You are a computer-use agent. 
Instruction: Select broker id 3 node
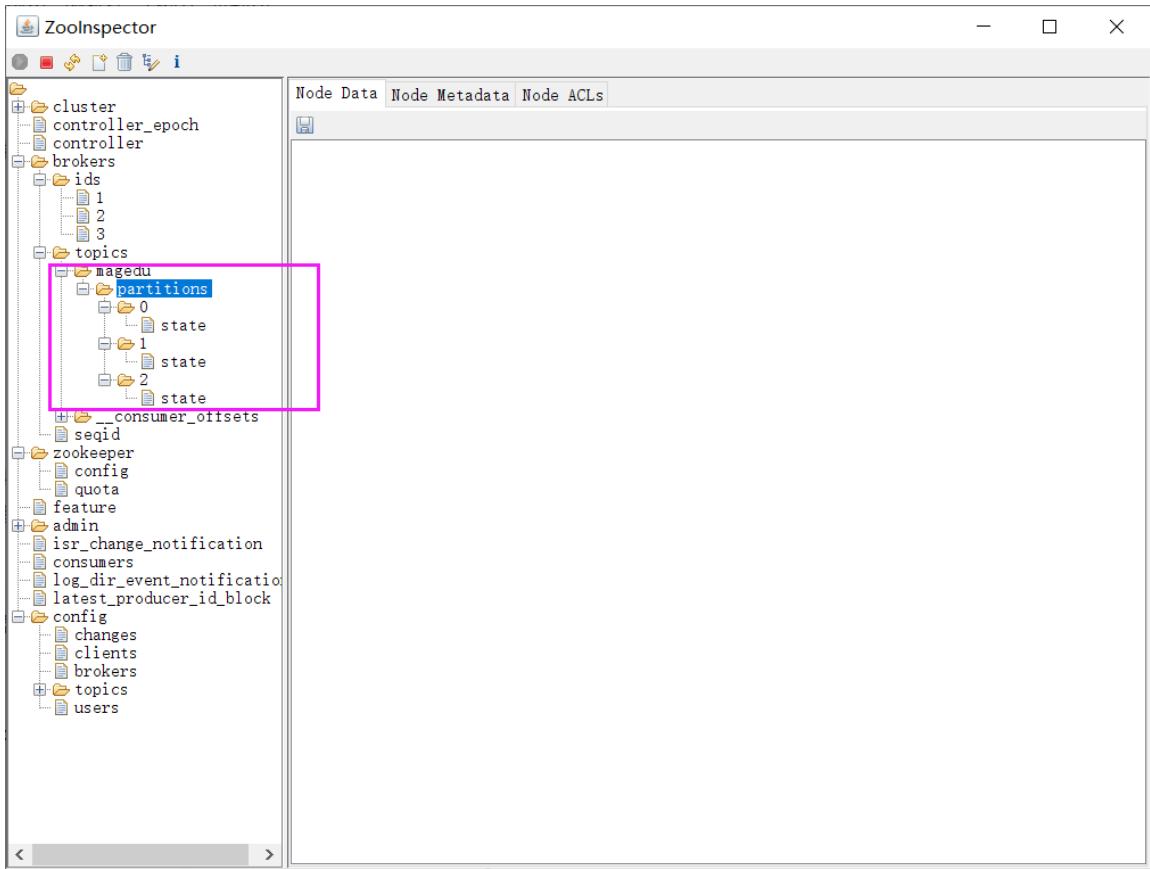[x=100, y=235]
